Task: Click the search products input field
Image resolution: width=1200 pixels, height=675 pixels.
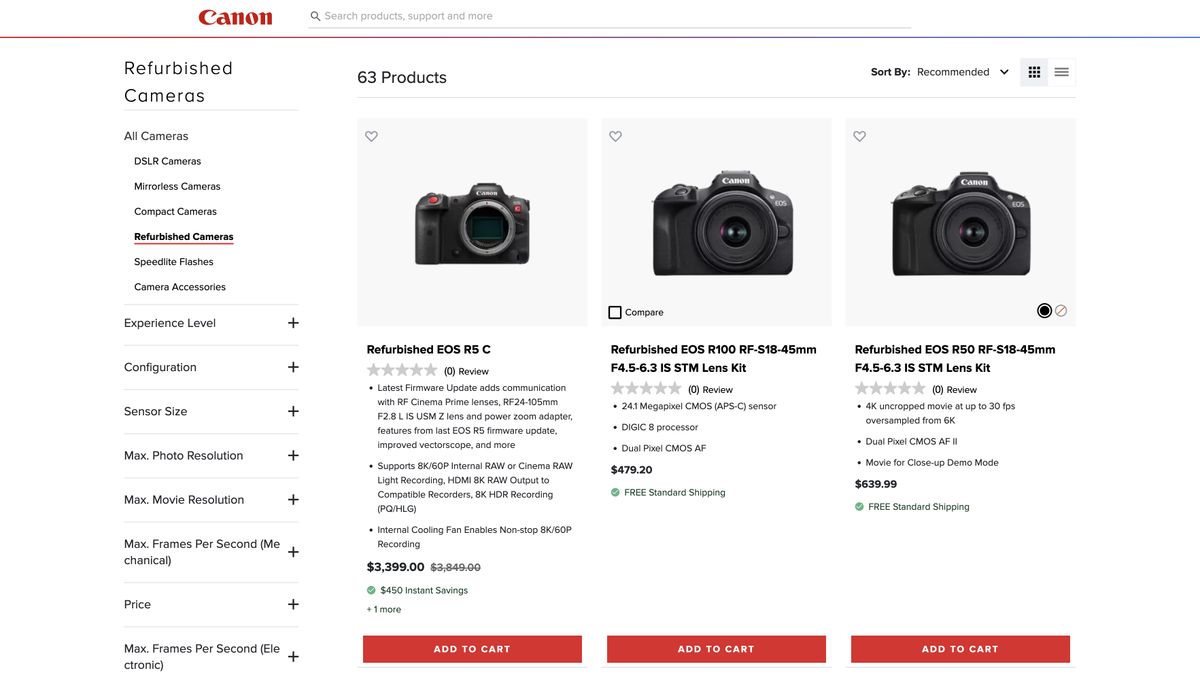Action: point(600,15)
